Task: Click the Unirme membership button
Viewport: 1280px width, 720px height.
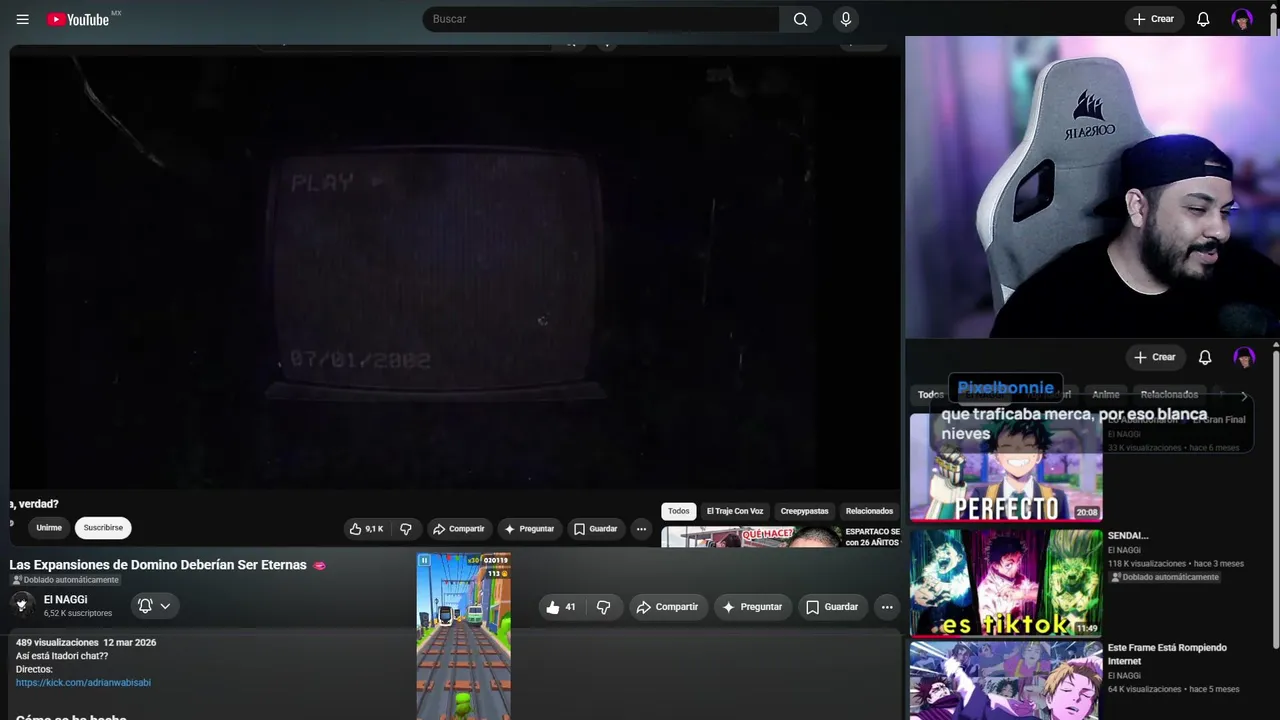Action: point(49,528)
